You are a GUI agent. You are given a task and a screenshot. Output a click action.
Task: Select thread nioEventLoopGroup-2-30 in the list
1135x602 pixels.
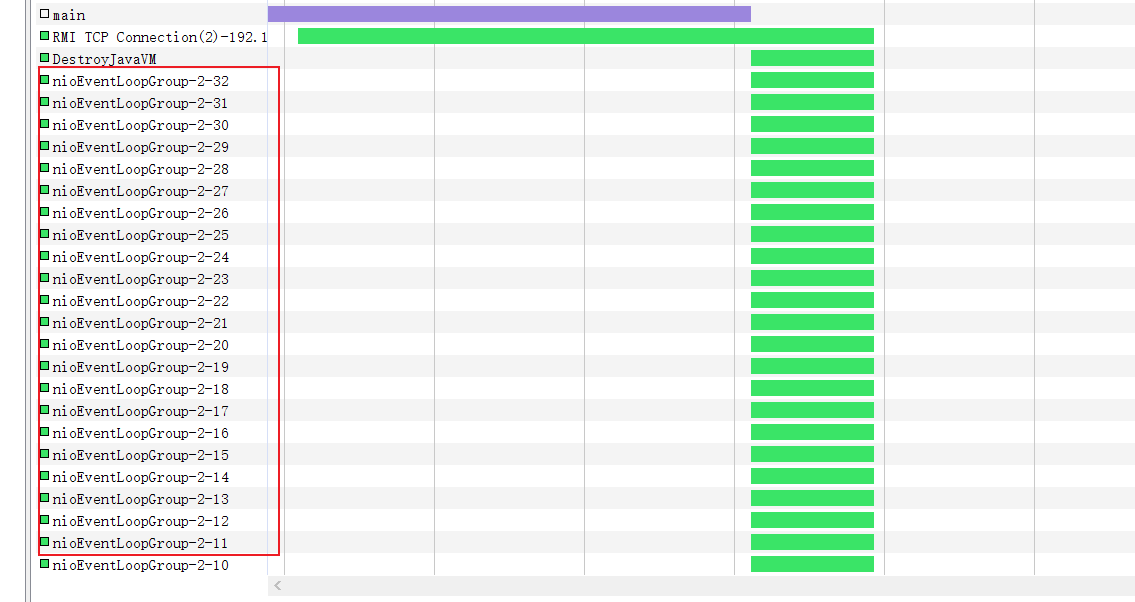click(140, 125)
